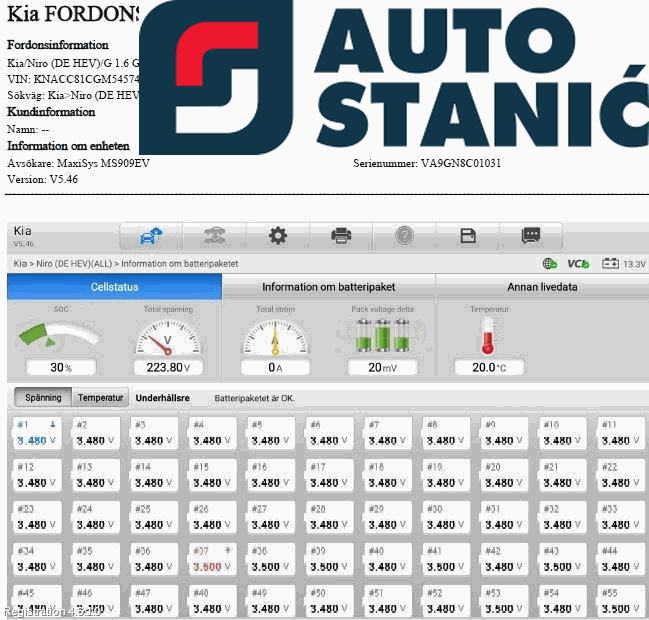Image resolution: width=649 pixels, height=620 pixels.
Task: Select the Spänning toggle button
Action: pyautogui.click(x=43, y=398)
